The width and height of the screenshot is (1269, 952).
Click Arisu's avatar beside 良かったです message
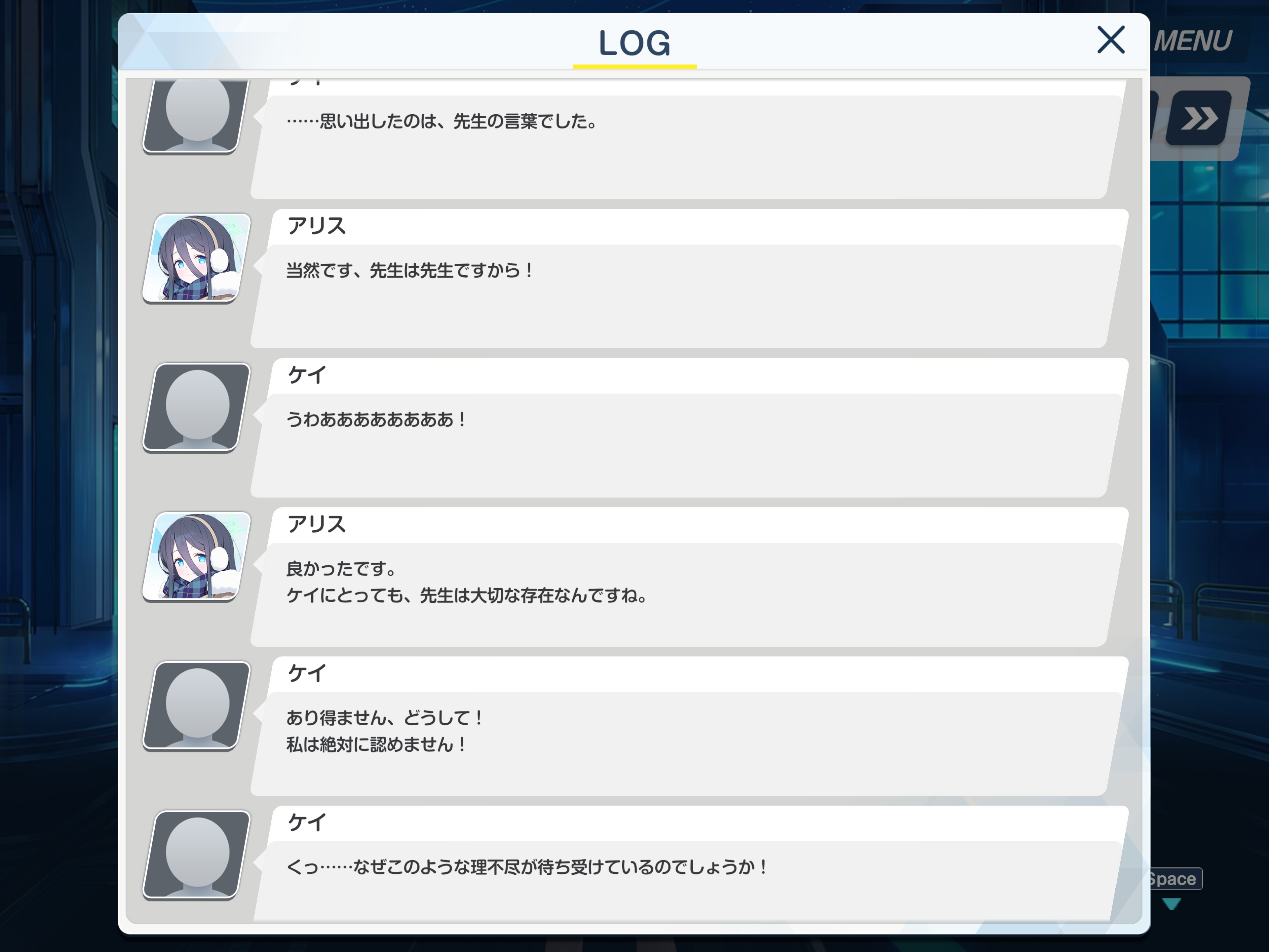click(197, 556)
